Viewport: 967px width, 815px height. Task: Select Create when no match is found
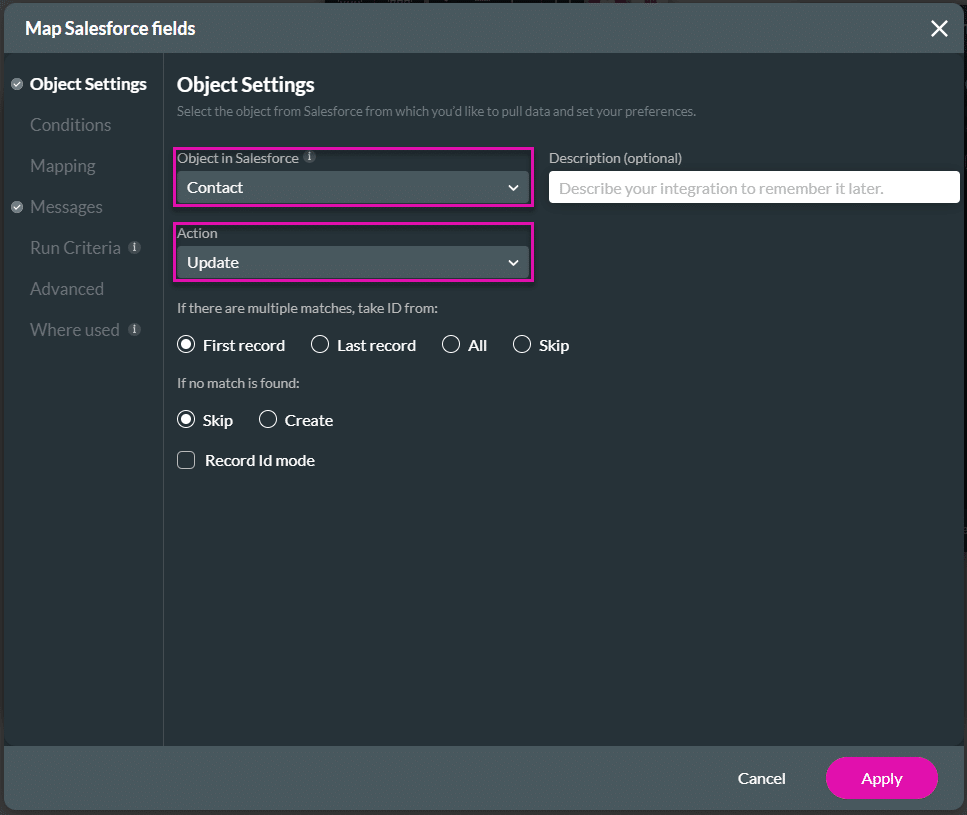tap(268, 420)
